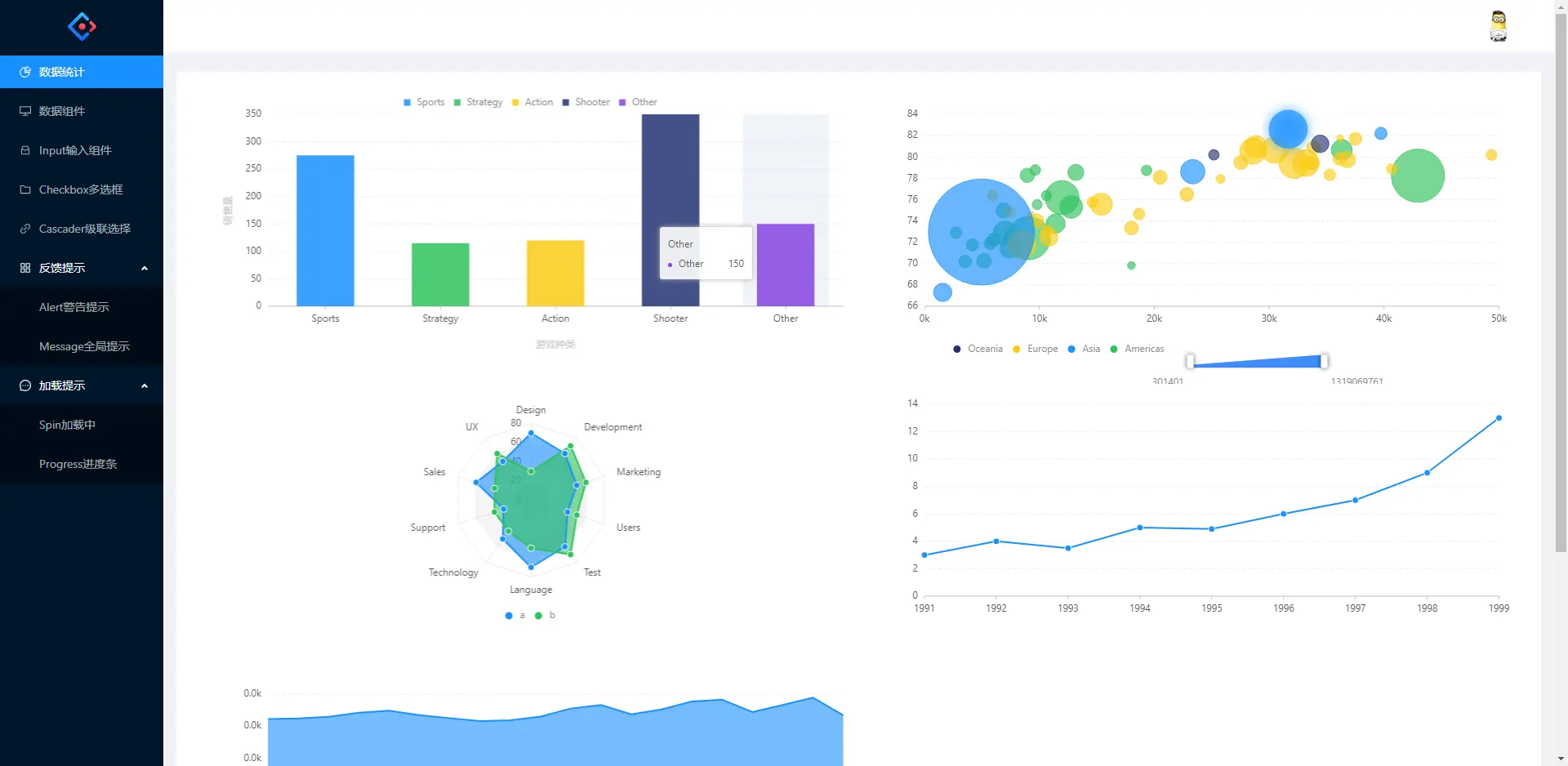Click the minion avatar at top right
This screenshot has width=1568, height=766.
click(x=1499, y=25)
